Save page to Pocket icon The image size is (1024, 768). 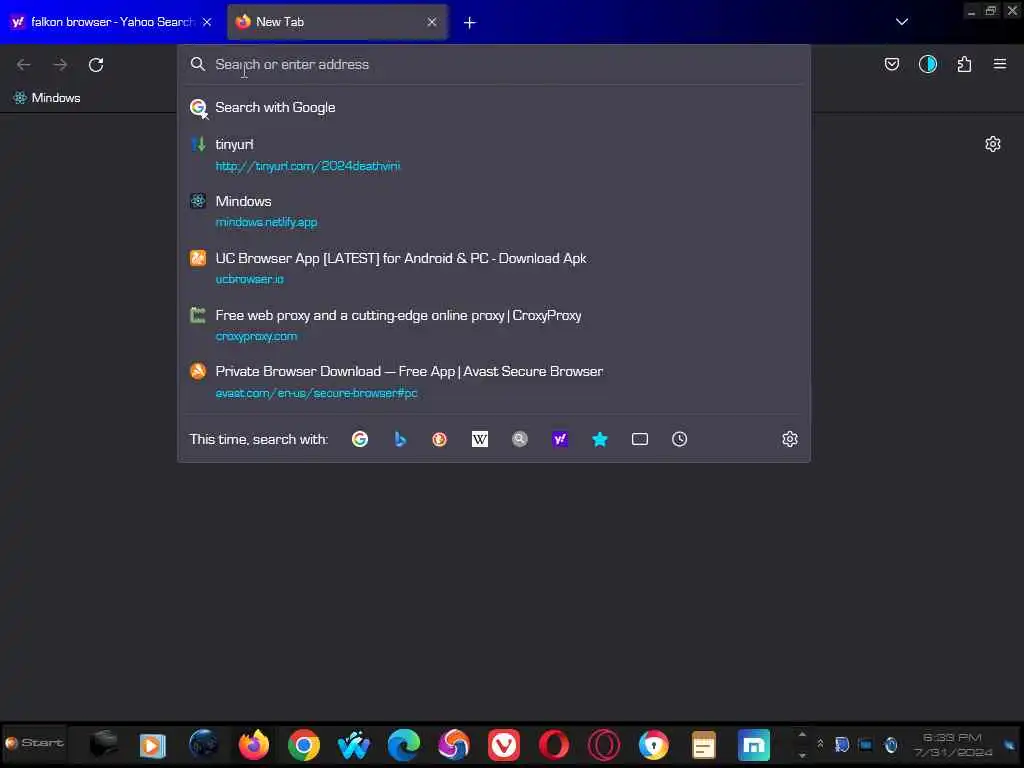[891, 64]
